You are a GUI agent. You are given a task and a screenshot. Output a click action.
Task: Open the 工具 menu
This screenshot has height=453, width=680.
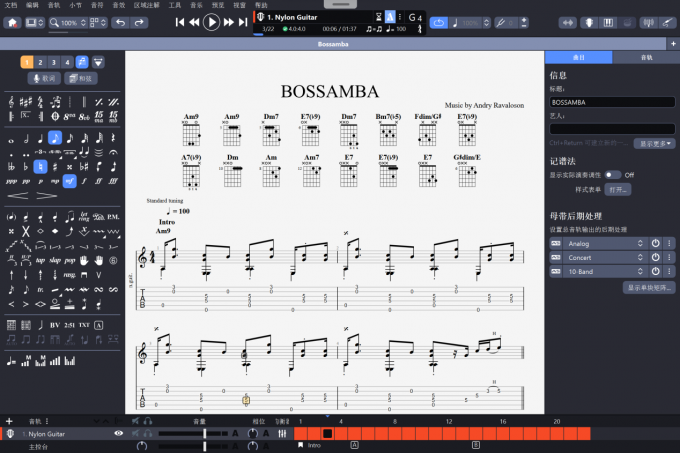tap(175, 5)
